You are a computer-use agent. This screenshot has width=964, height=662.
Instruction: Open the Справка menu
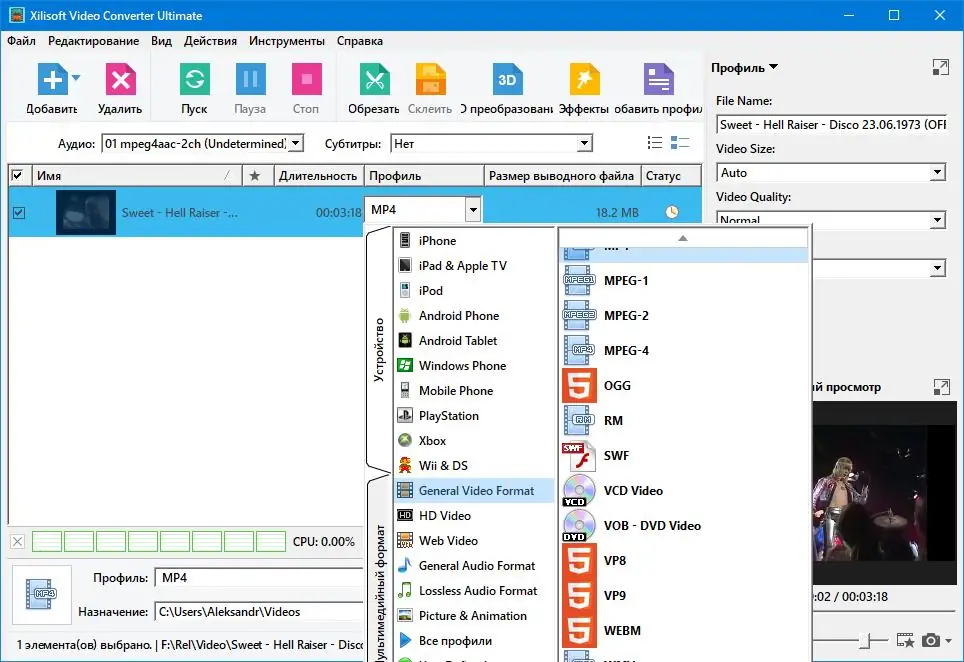click(360, 41)
